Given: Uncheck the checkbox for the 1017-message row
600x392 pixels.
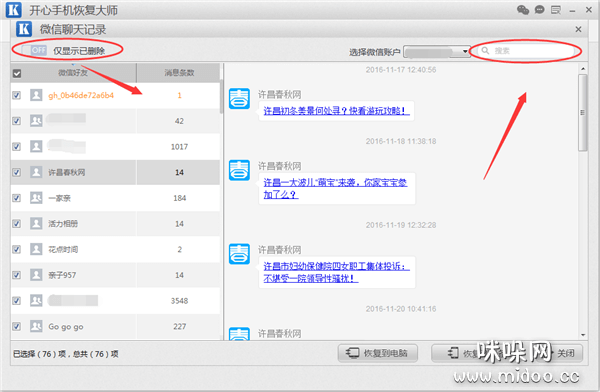Looking at the screenshot, I should [x=16, y=147].
